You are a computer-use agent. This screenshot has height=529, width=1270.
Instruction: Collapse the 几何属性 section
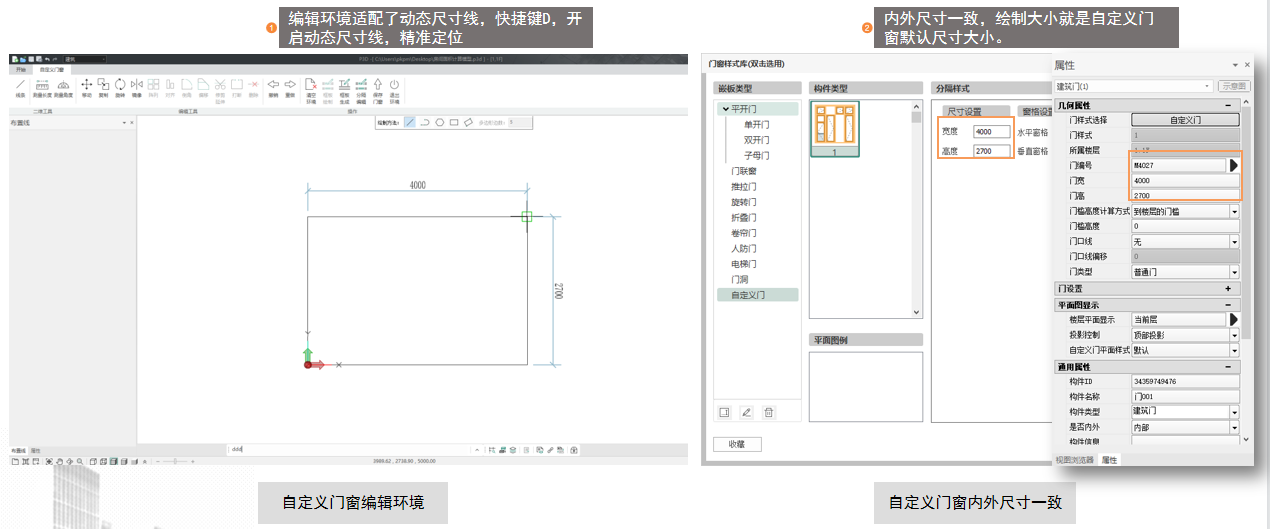tap(1227, 105)
